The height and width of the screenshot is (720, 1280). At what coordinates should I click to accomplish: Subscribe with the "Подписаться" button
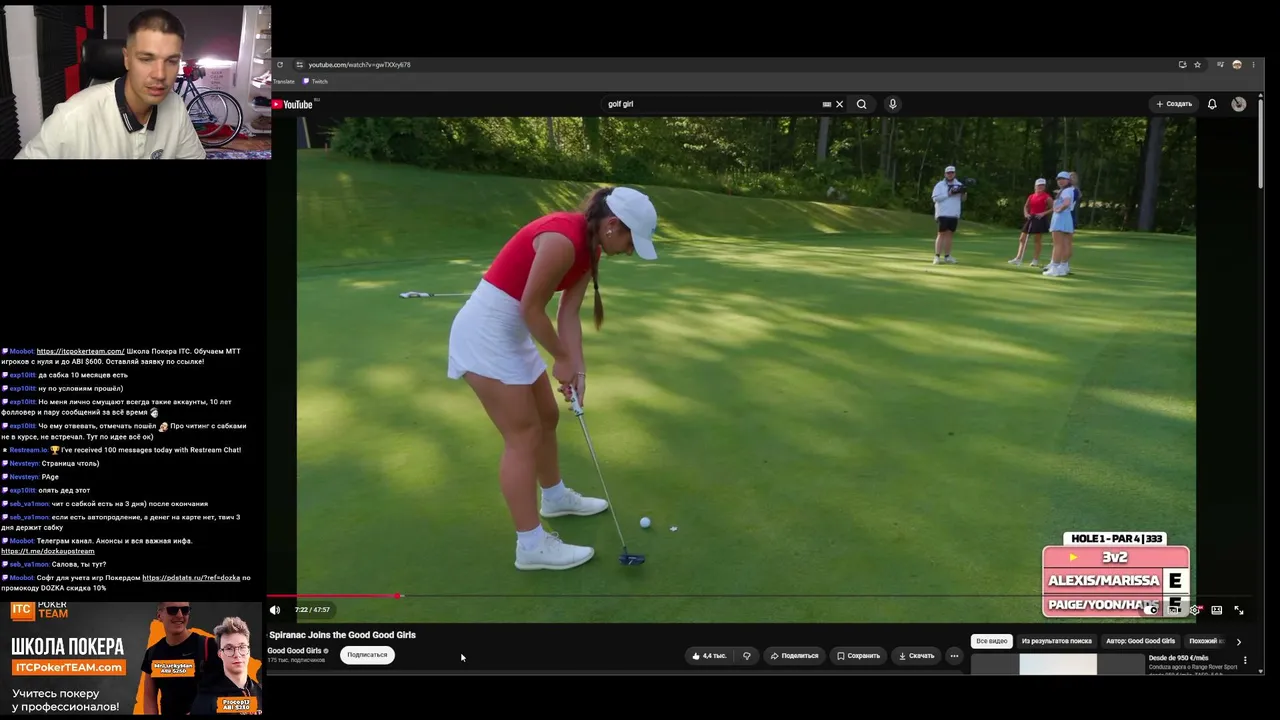[367, 655]
